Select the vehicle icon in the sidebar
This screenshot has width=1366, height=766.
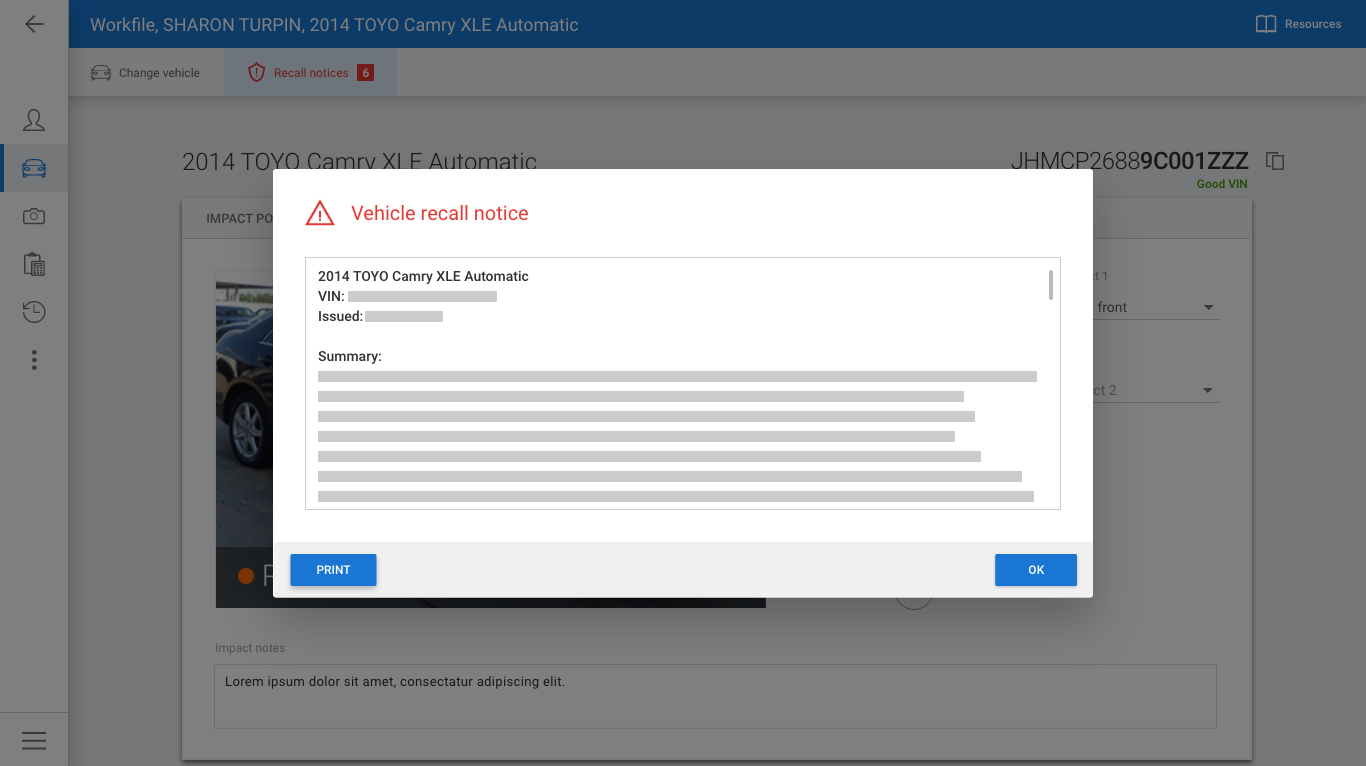pos(34,167)
